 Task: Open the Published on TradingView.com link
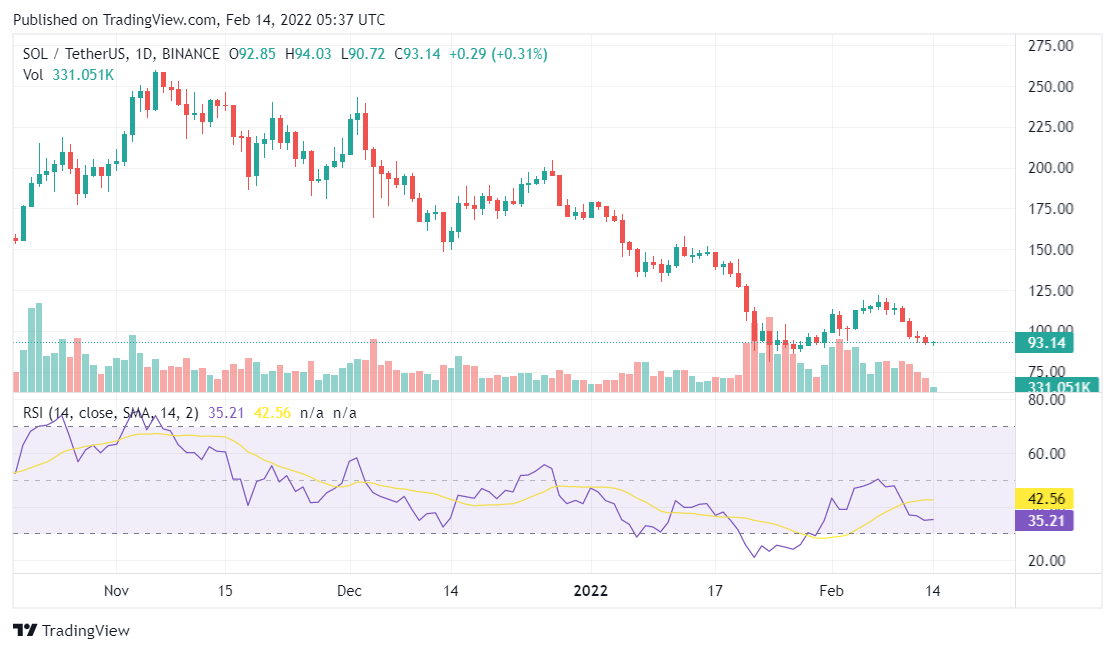tap(198, 20)
